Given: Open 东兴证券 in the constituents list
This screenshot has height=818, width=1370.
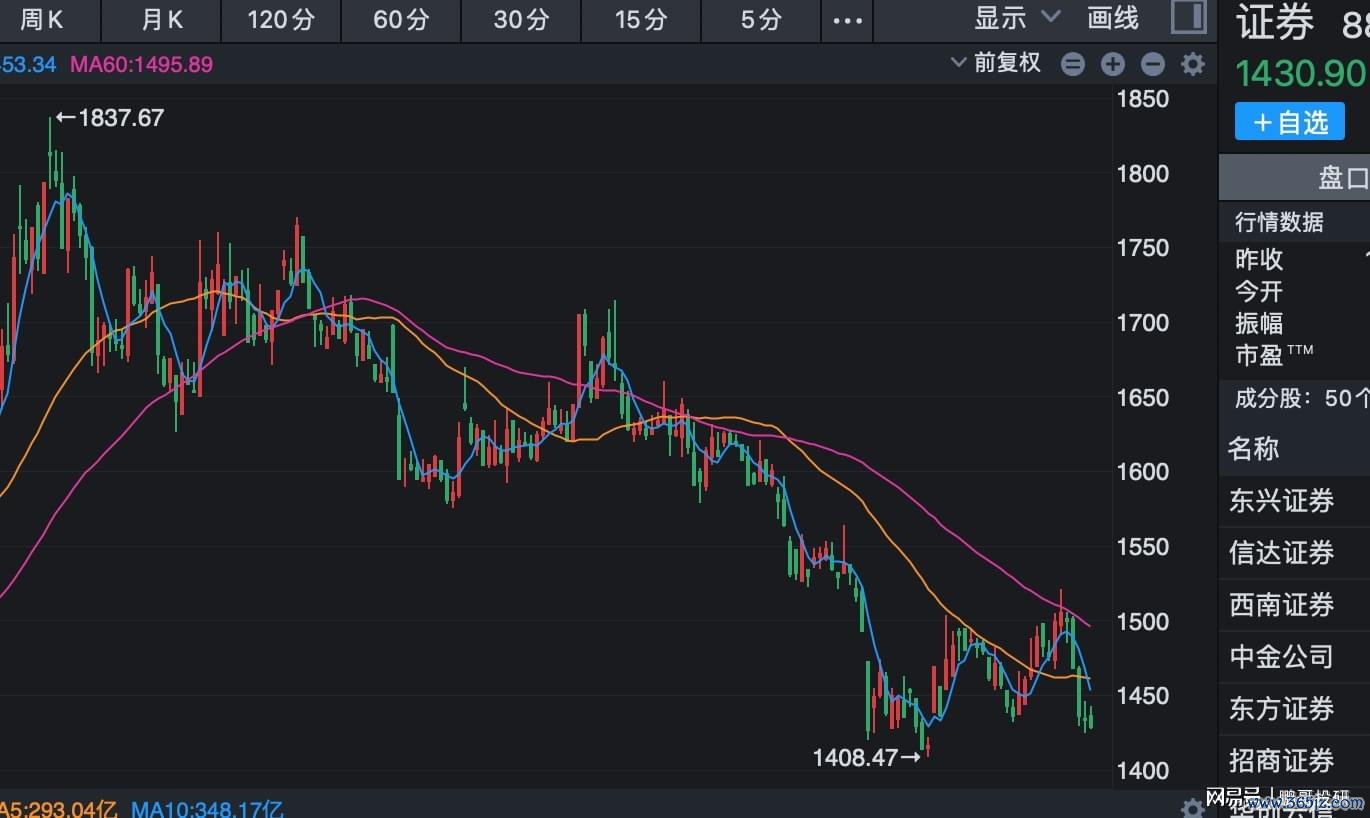Looking at the screenshot, I should point(1281,501).
